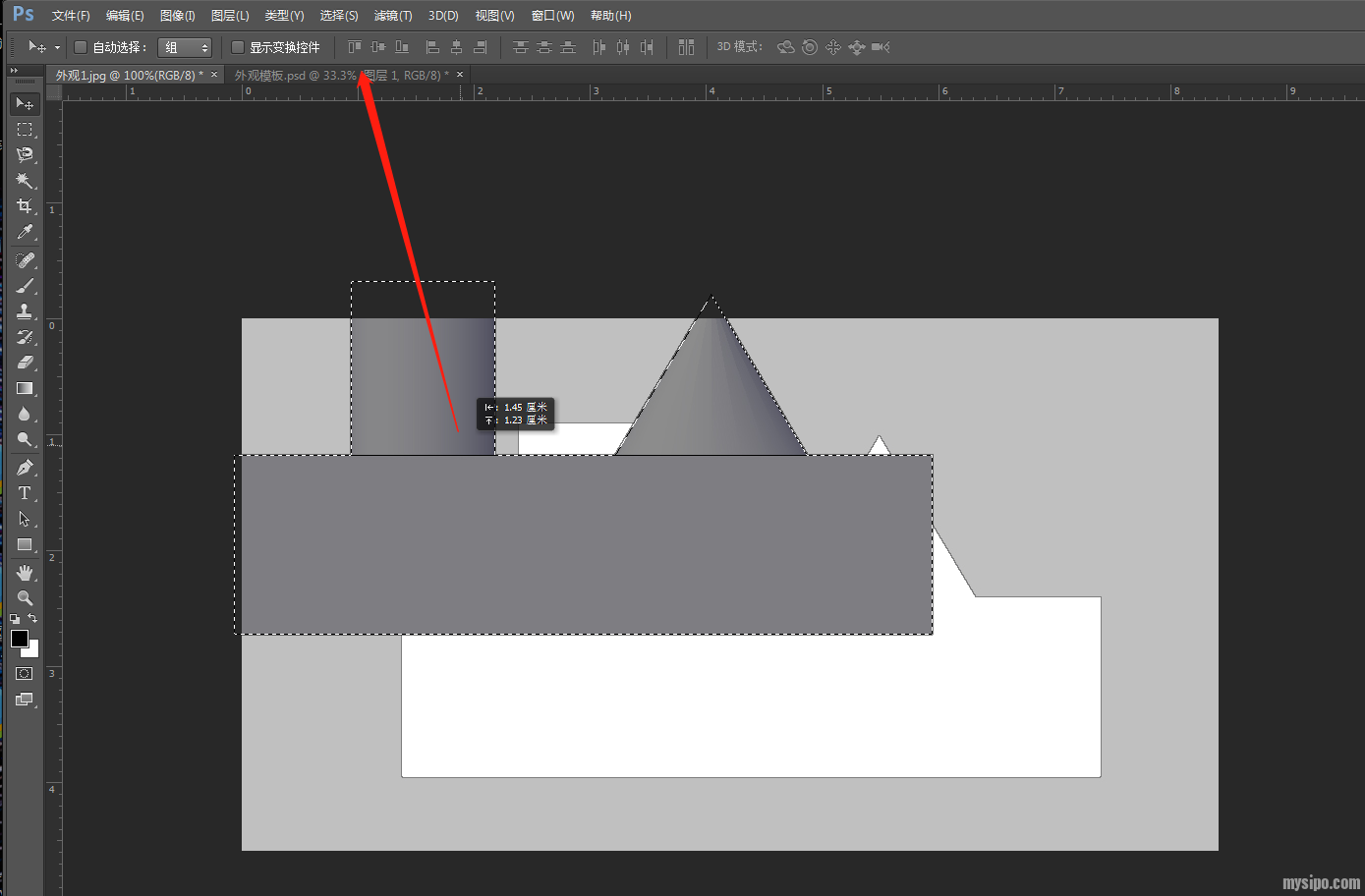Expand the collapsed tools panel double-arrow

(14, 71)
